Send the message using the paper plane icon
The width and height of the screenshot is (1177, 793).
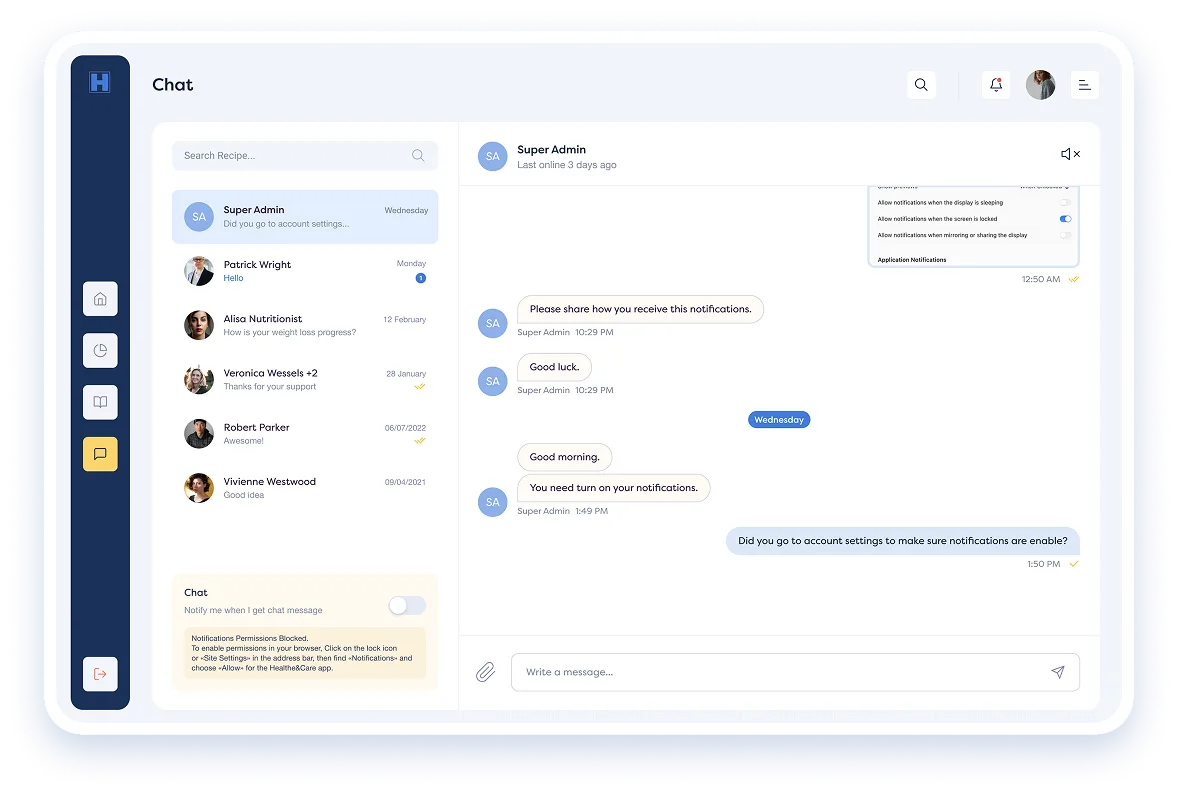point(1059,672)
